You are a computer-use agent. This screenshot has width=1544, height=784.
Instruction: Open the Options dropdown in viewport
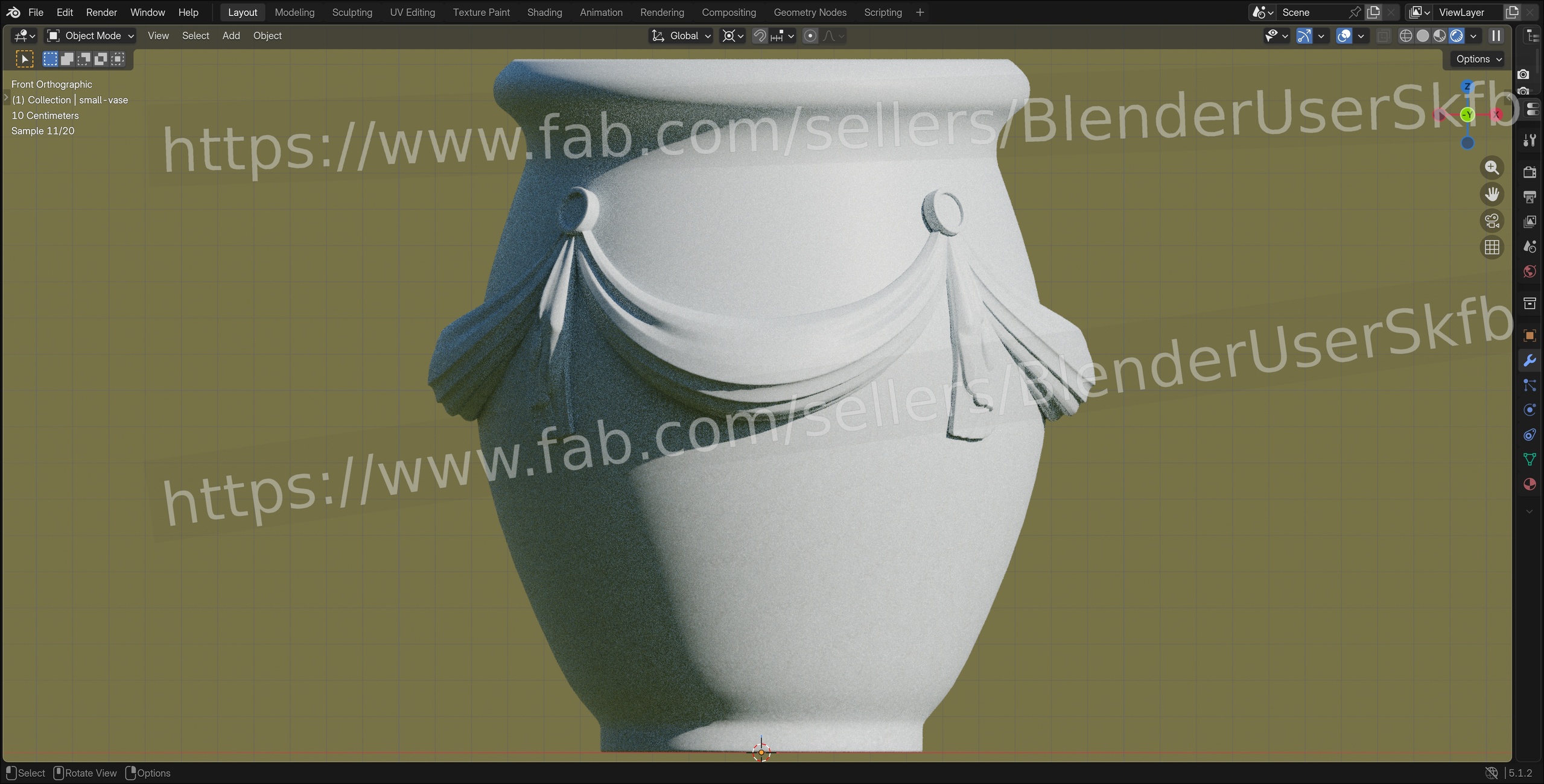pos(1478,59)
